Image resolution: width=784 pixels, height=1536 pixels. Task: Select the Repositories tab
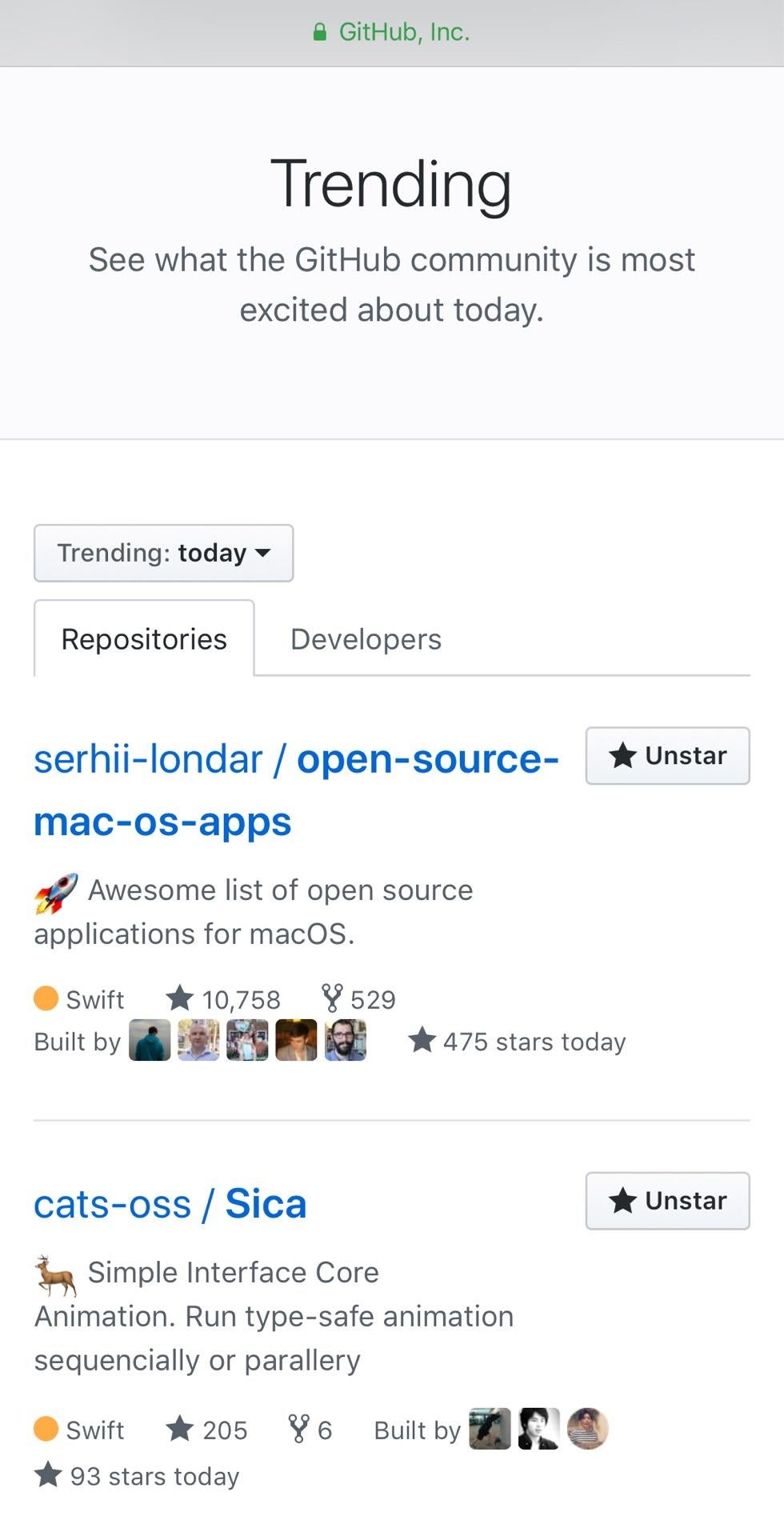click(x=144, y=639)
